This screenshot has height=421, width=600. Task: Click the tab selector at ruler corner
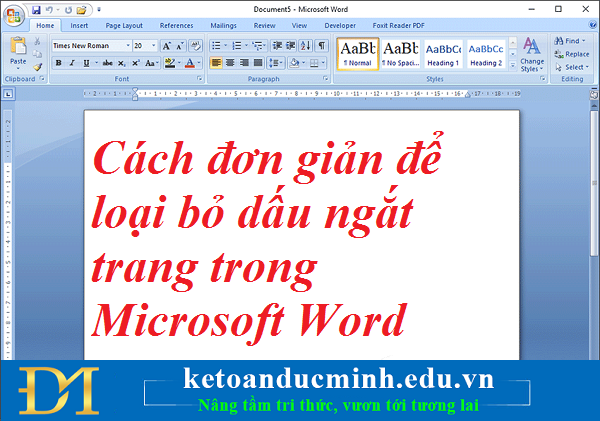pyautogui.click(x=9, y=94)
